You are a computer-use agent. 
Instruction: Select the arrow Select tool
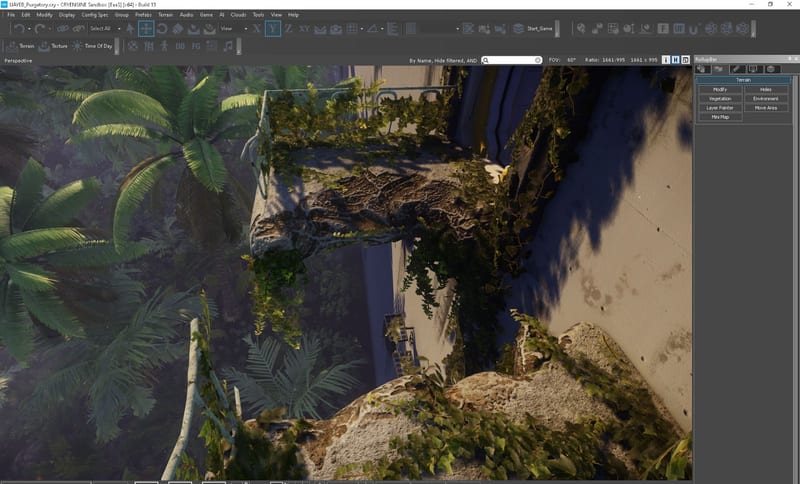pos(131,29)
